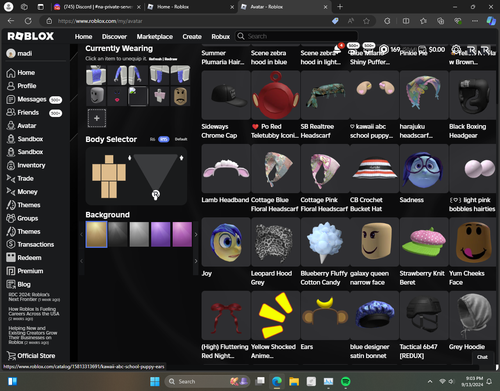Viewport: 500px width, 391px height.
Task: Select the dark grey background swatch
Action: [118, 234]
